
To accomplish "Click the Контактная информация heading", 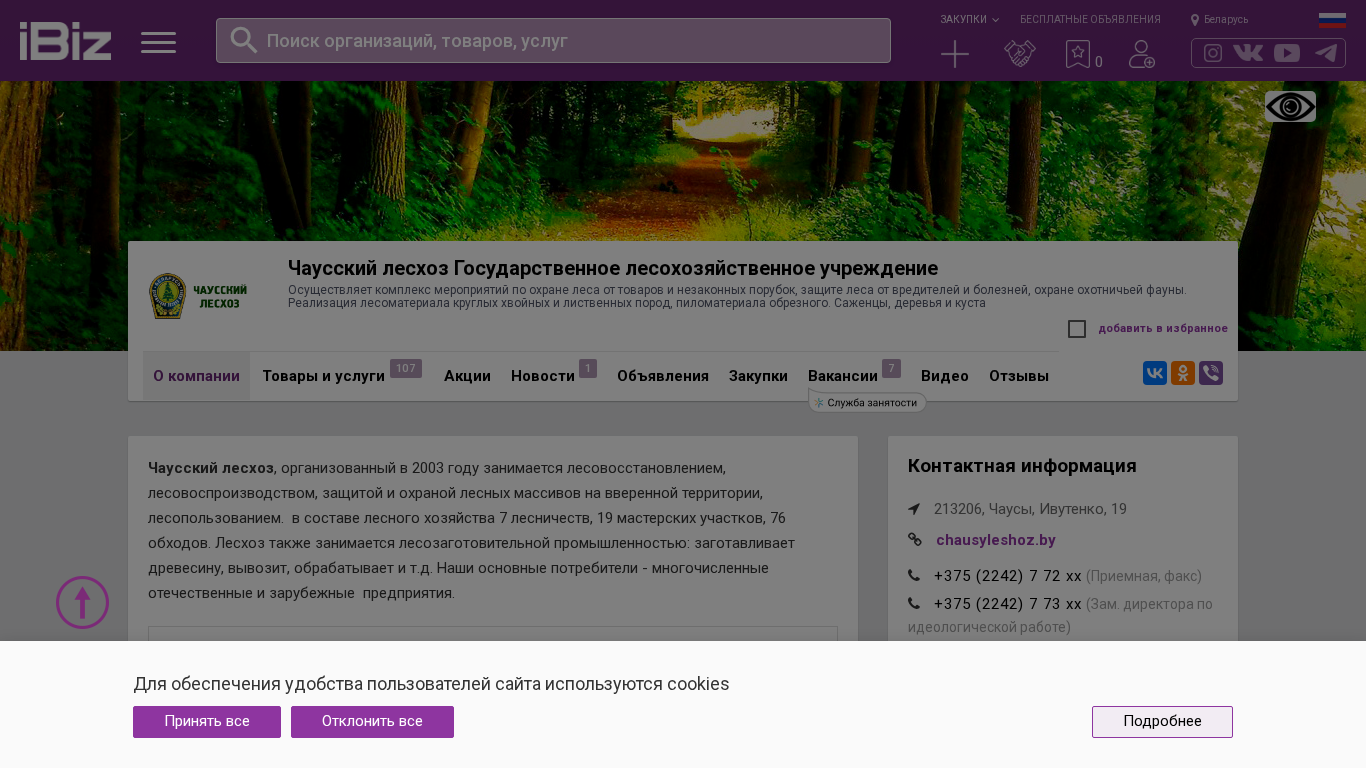I will click(1022, 466).
